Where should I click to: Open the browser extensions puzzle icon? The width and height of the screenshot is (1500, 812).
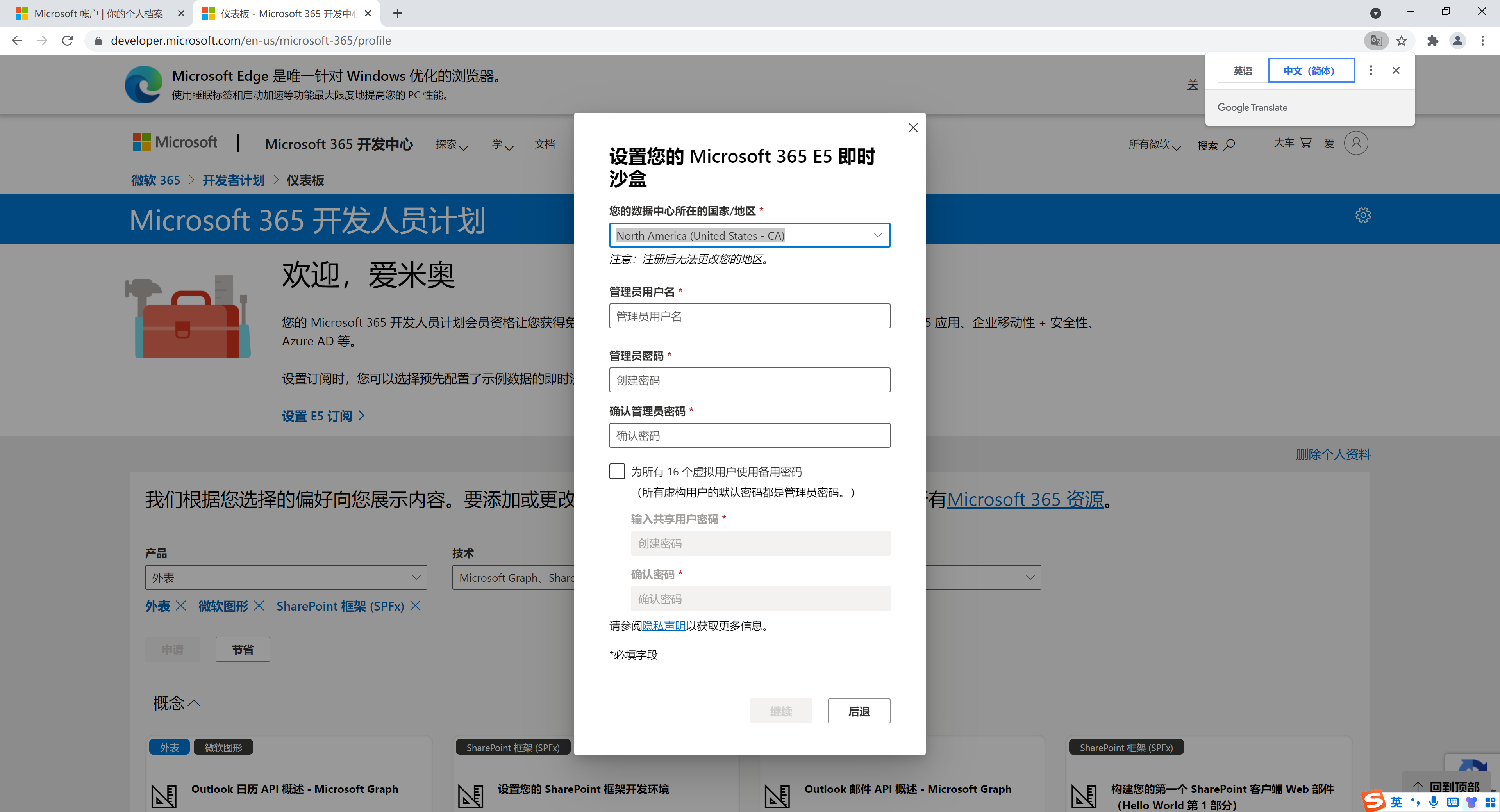coord(1432,40)
